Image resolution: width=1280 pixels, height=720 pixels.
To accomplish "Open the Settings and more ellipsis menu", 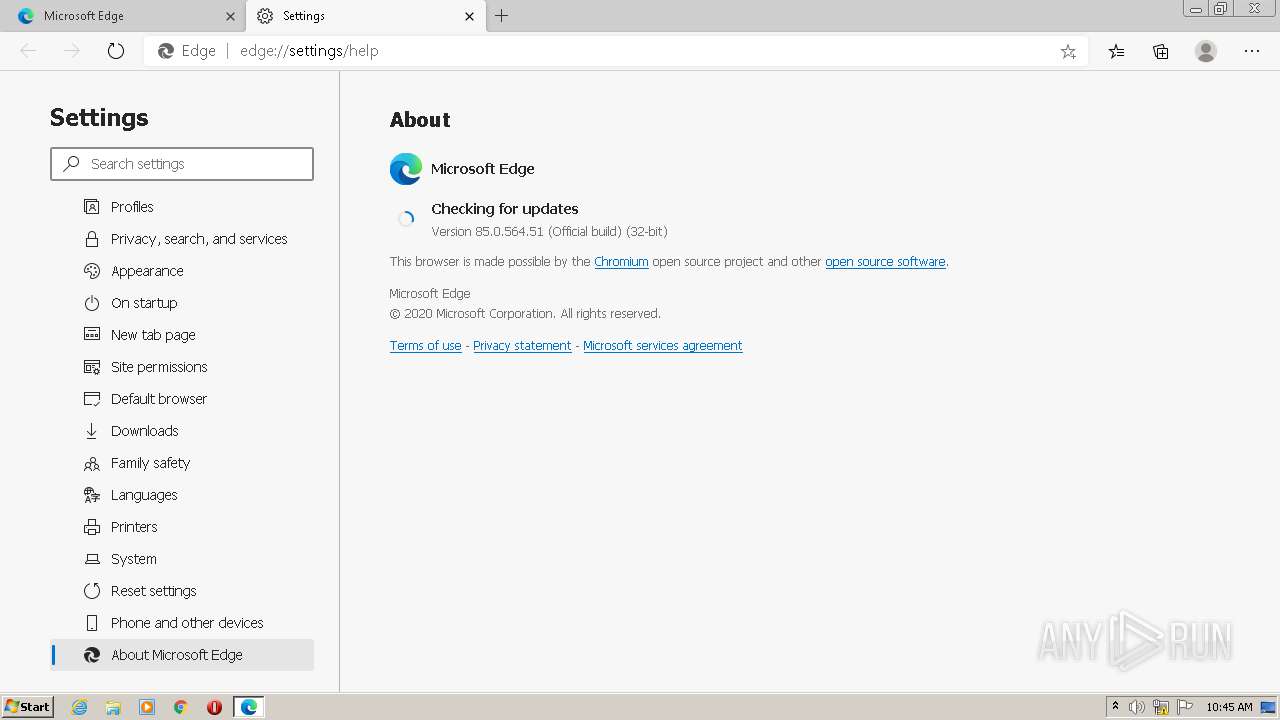I will (1252, 51).
